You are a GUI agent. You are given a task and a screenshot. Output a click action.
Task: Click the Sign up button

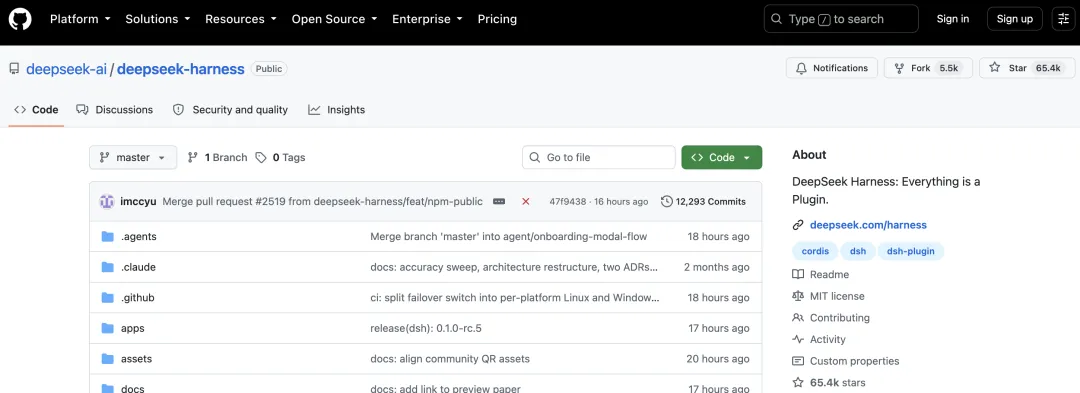pyautogui.click(x=1015, y=19)
